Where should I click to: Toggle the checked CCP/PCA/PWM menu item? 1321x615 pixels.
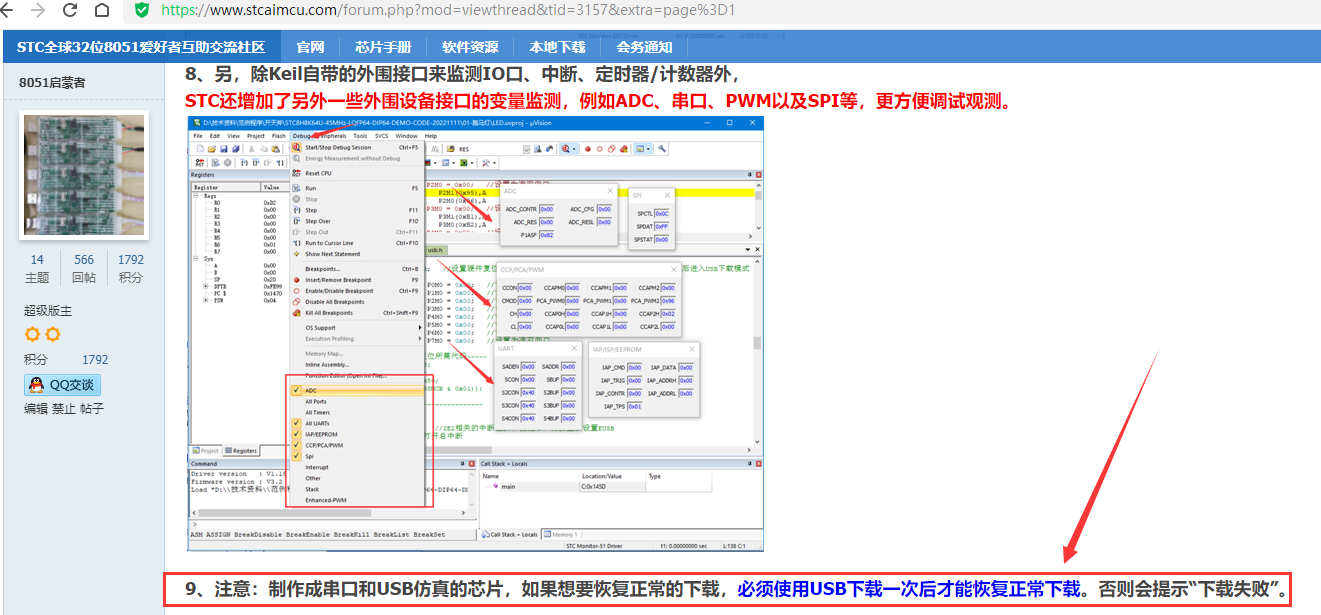(x=357, y=445)
